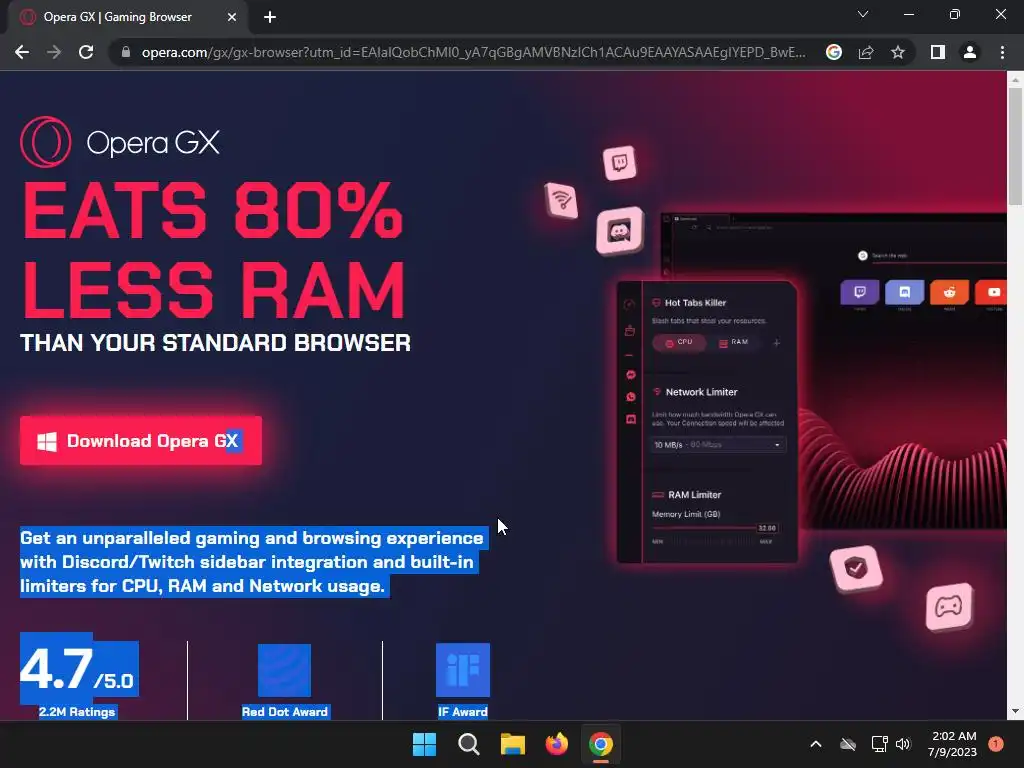Open the Google icon in address bar
Screen dimensions: 1024x768
[x=833, y=52]
